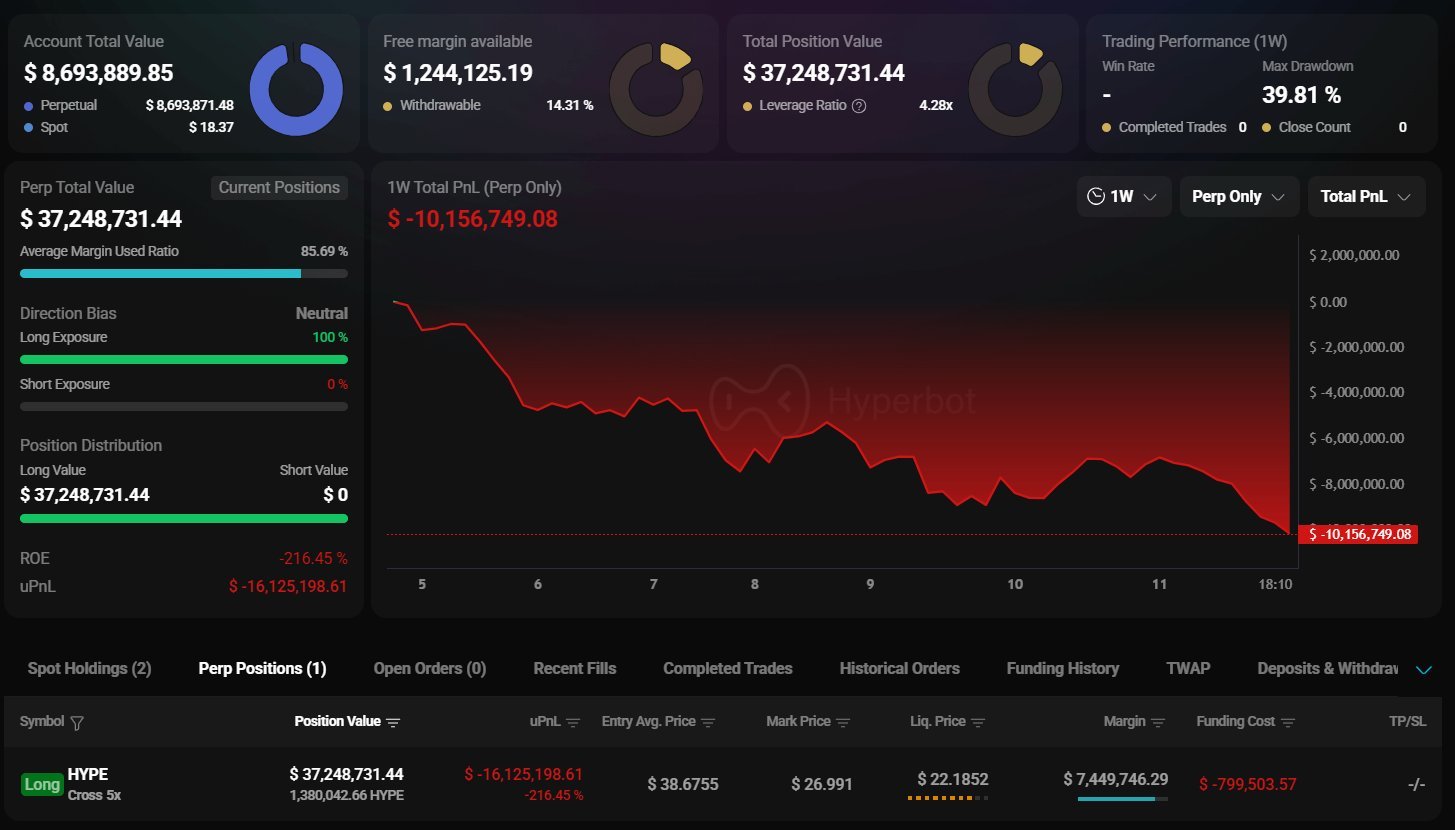Click the red PnL value tag on the chart axis
The image size is (1455, 830).
[1360, 534]
